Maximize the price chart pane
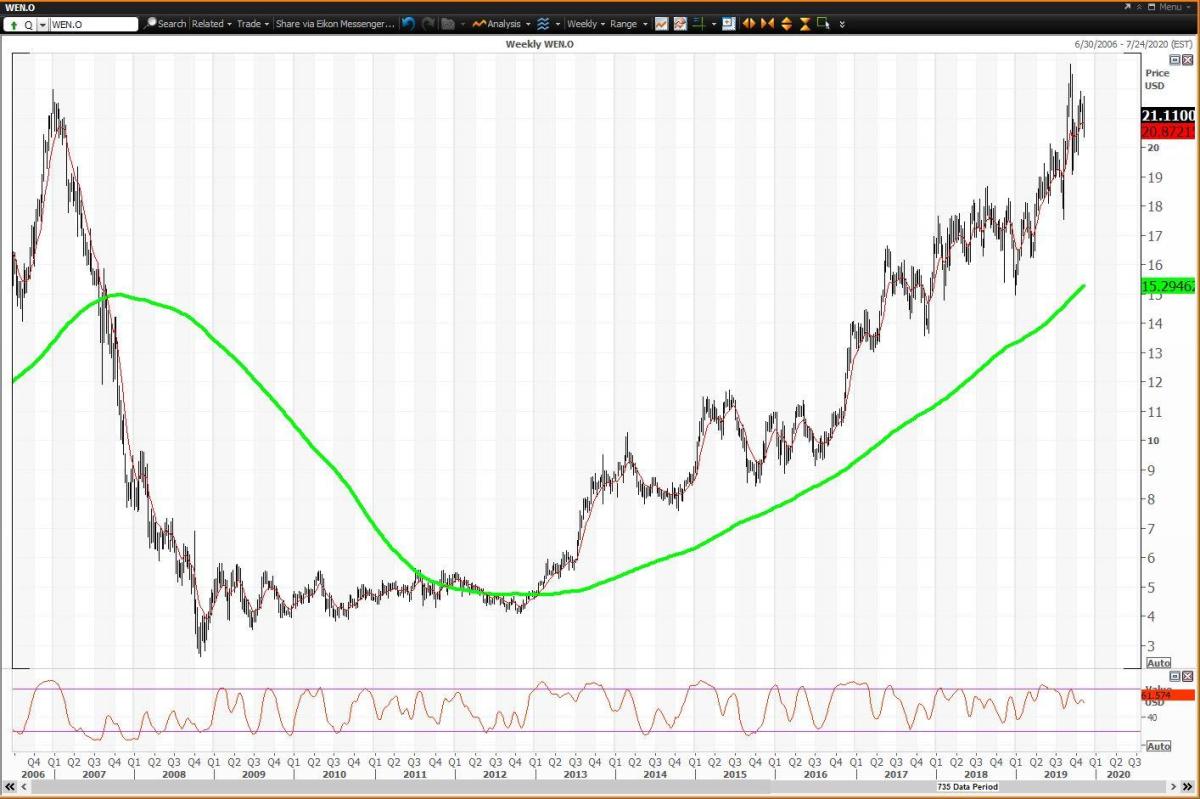1200x799 pixels. coord(1175,60)
